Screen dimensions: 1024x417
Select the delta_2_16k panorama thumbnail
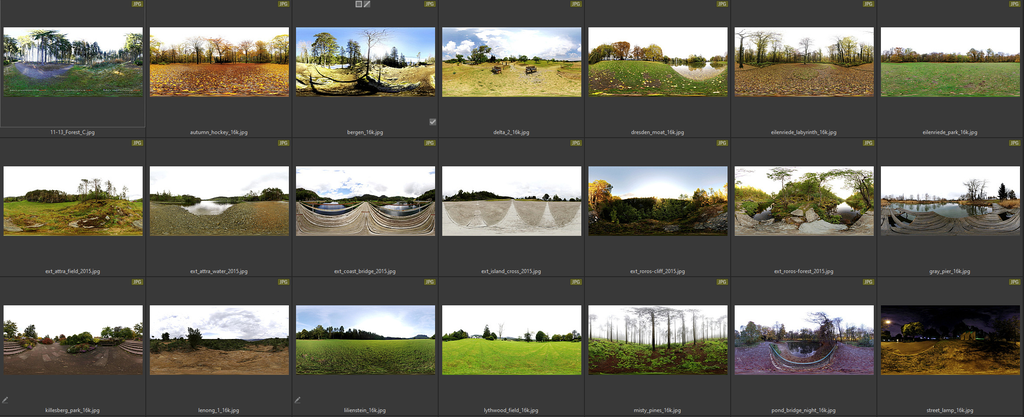pos(511,62)
